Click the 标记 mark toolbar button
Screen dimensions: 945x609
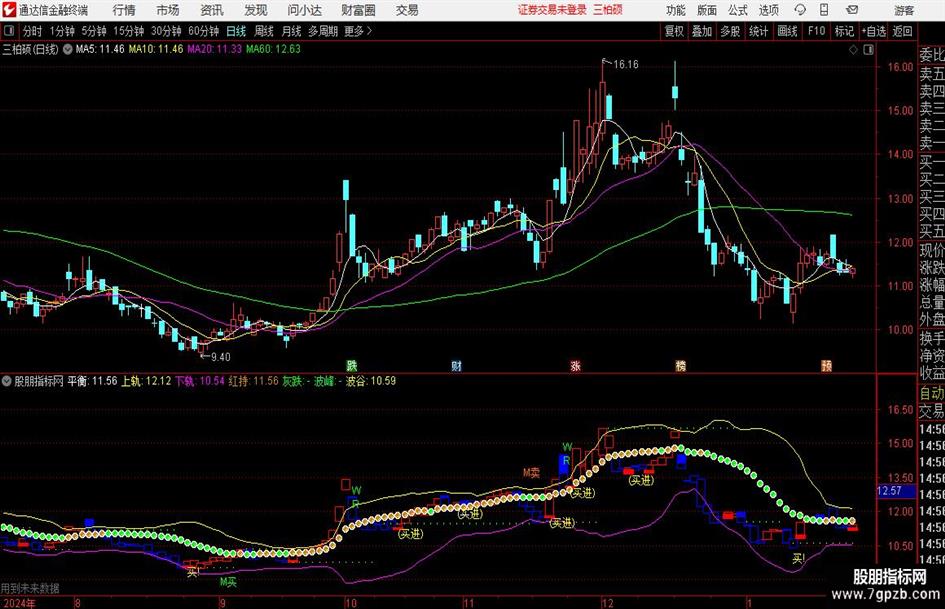click(844, 31)
